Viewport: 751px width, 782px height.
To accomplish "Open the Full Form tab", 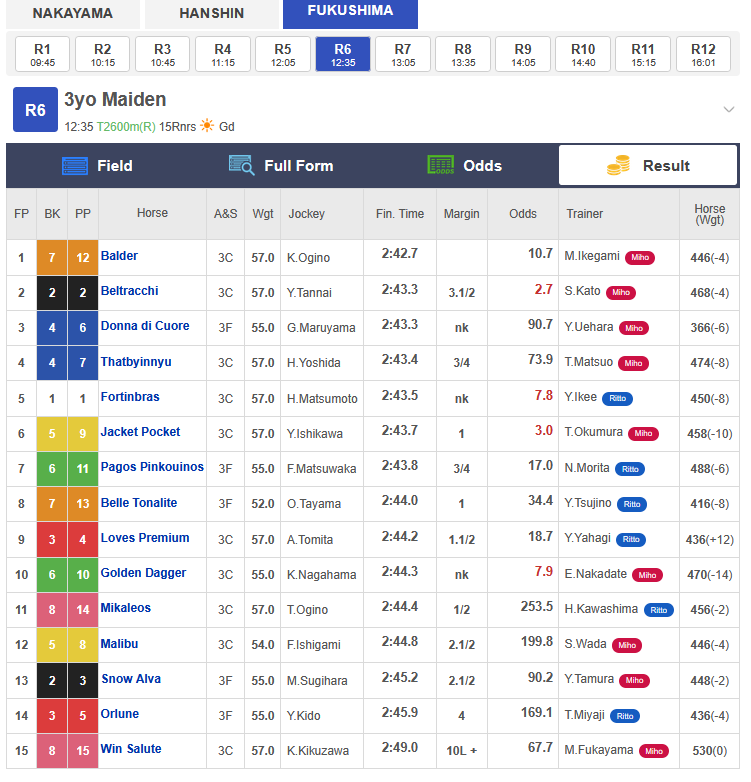I will coord(281,166).
